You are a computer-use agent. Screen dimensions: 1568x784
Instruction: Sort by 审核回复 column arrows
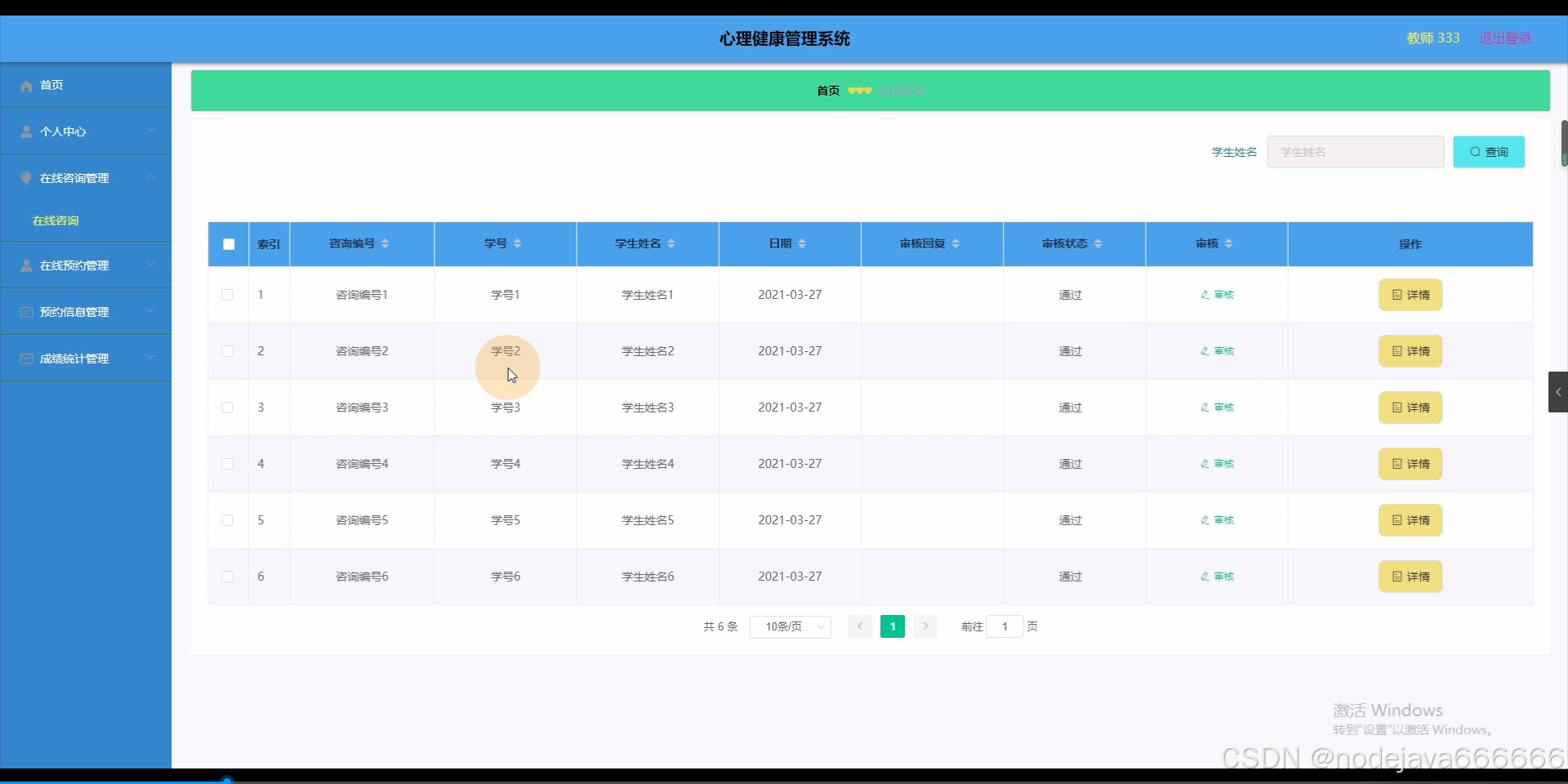(955, 243)
